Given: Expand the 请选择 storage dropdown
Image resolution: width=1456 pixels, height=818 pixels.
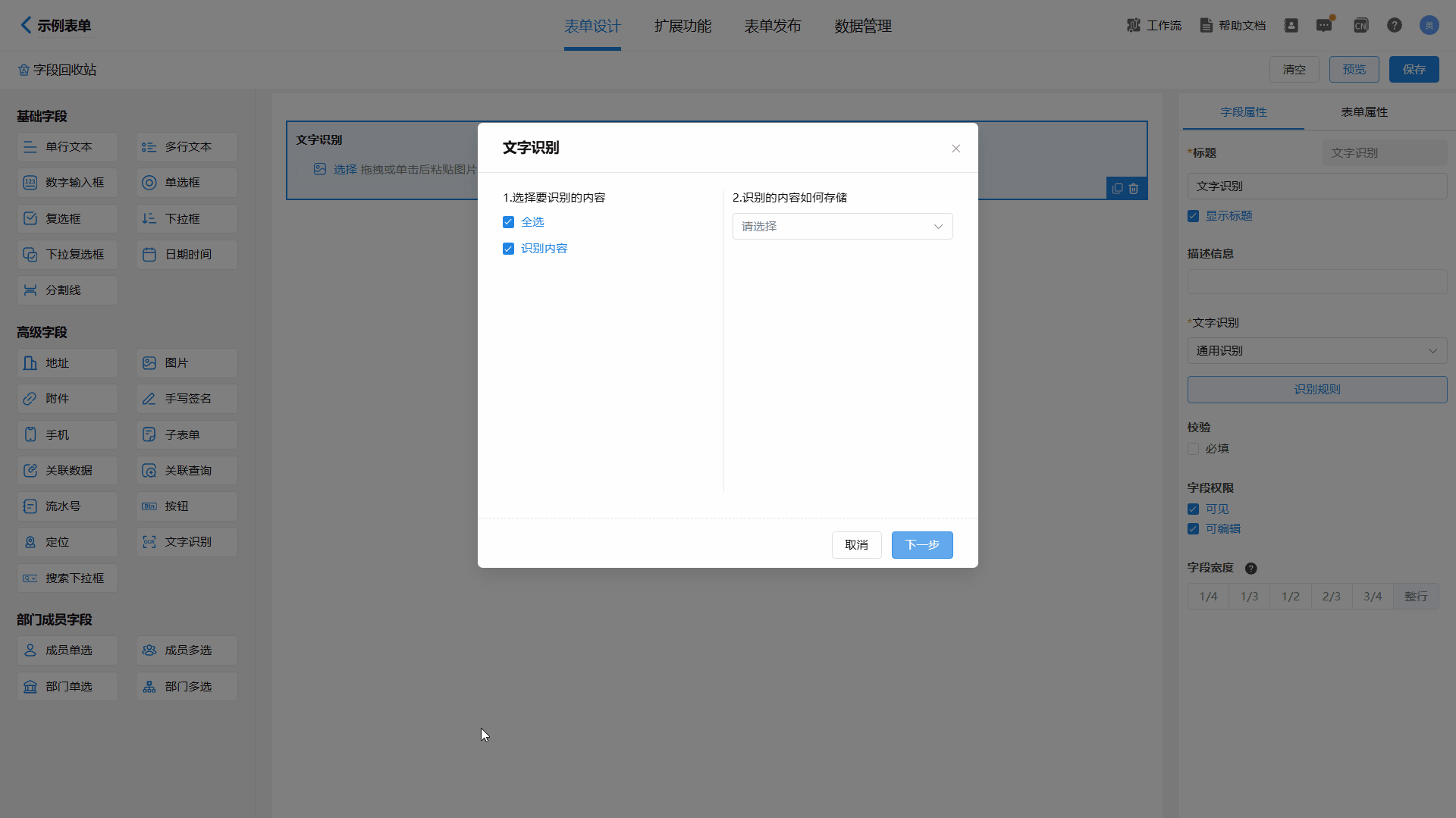Looking at the screenshot, I should click(x=842, y=227).
